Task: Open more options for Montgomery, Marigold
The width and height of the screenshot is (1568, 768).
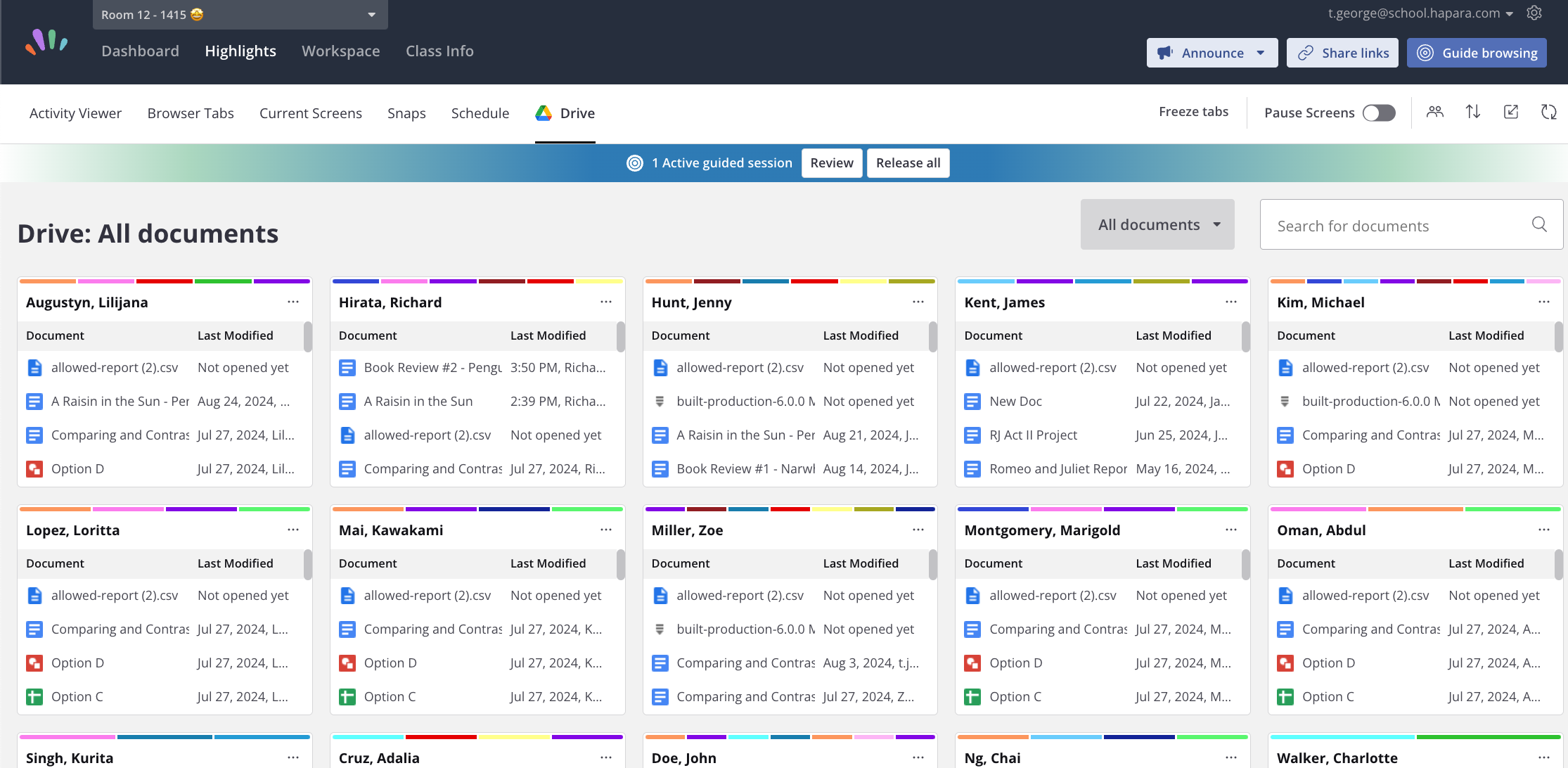Action: pyautogui.click(x=1231, y=530)
